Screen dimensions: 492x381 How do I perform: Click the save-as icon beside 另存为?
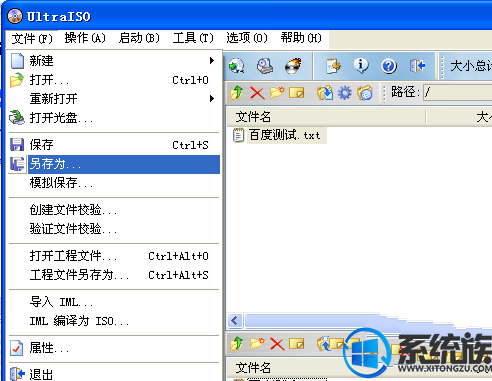[x=17, y=164]
